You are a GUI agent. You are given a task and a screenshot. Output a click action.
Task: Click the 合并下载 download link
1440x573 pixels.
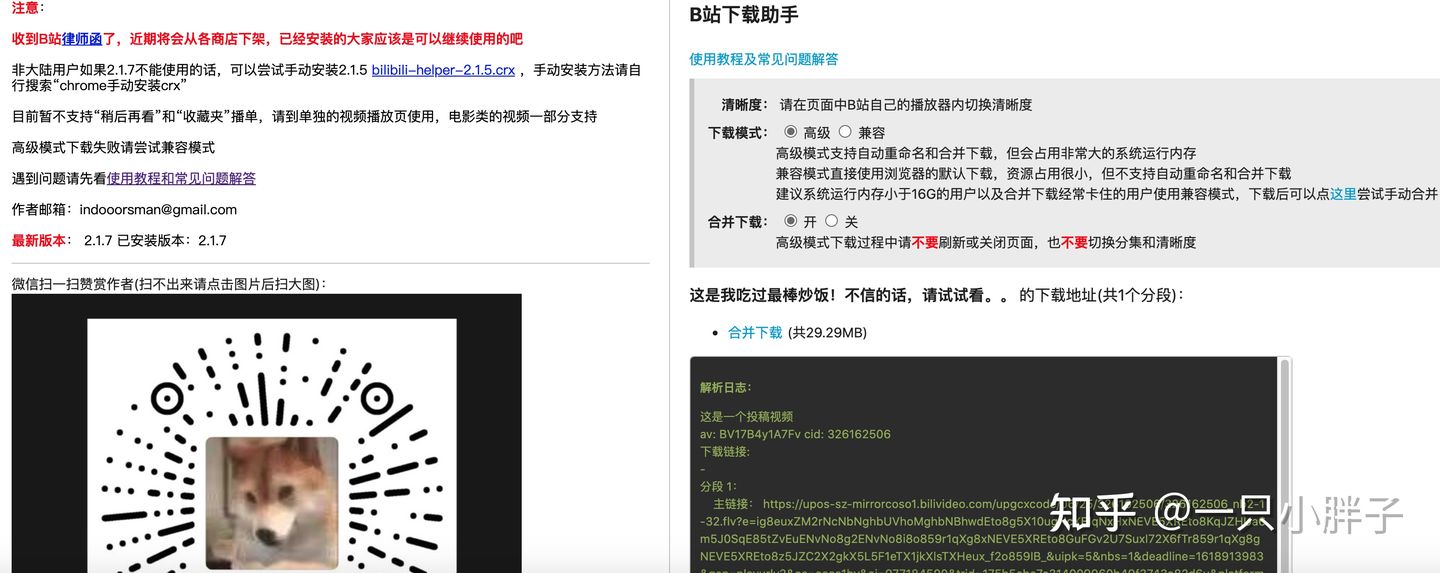(x=755, y=332)
